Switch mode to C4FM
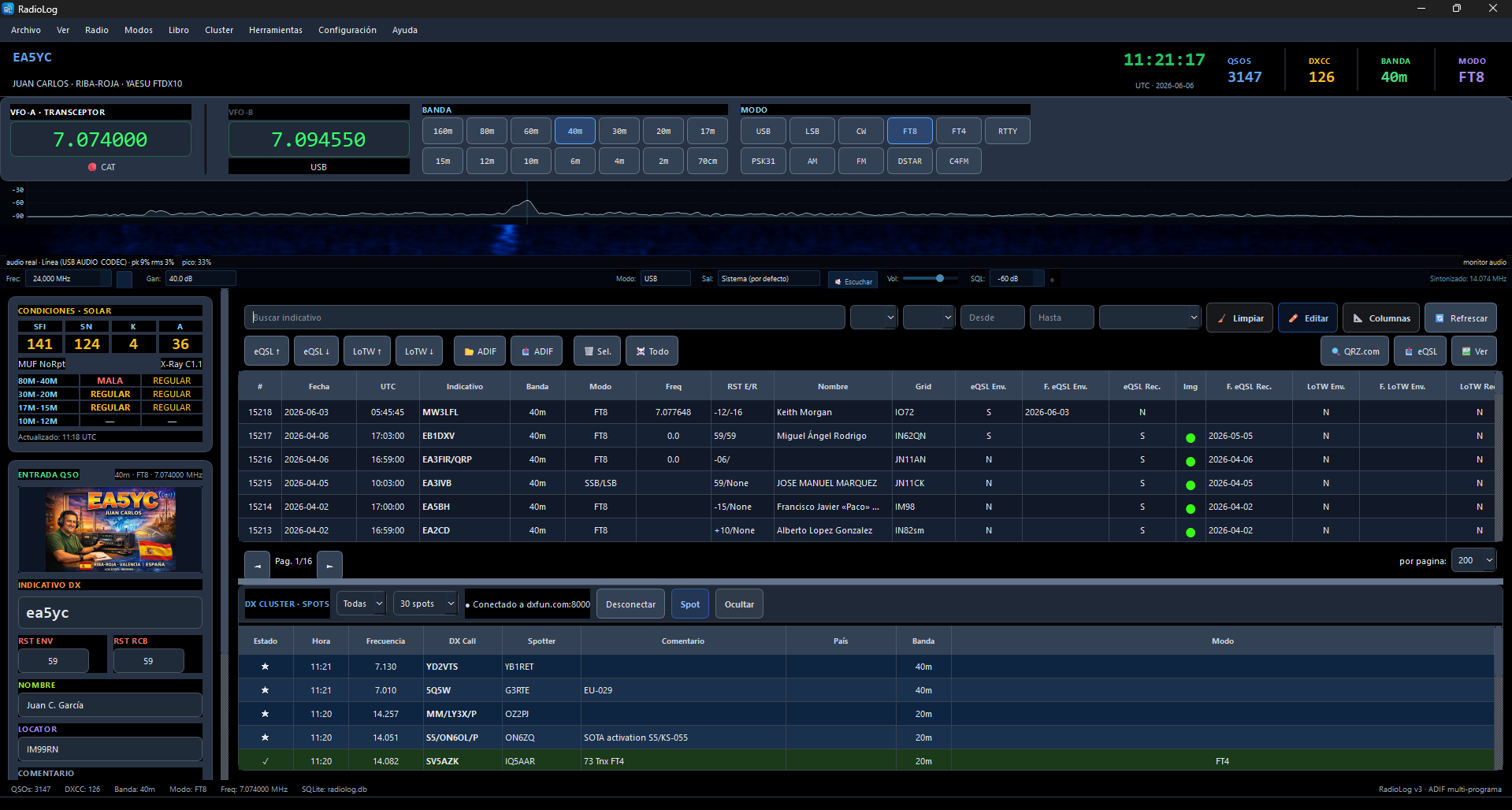 point(959,161)
